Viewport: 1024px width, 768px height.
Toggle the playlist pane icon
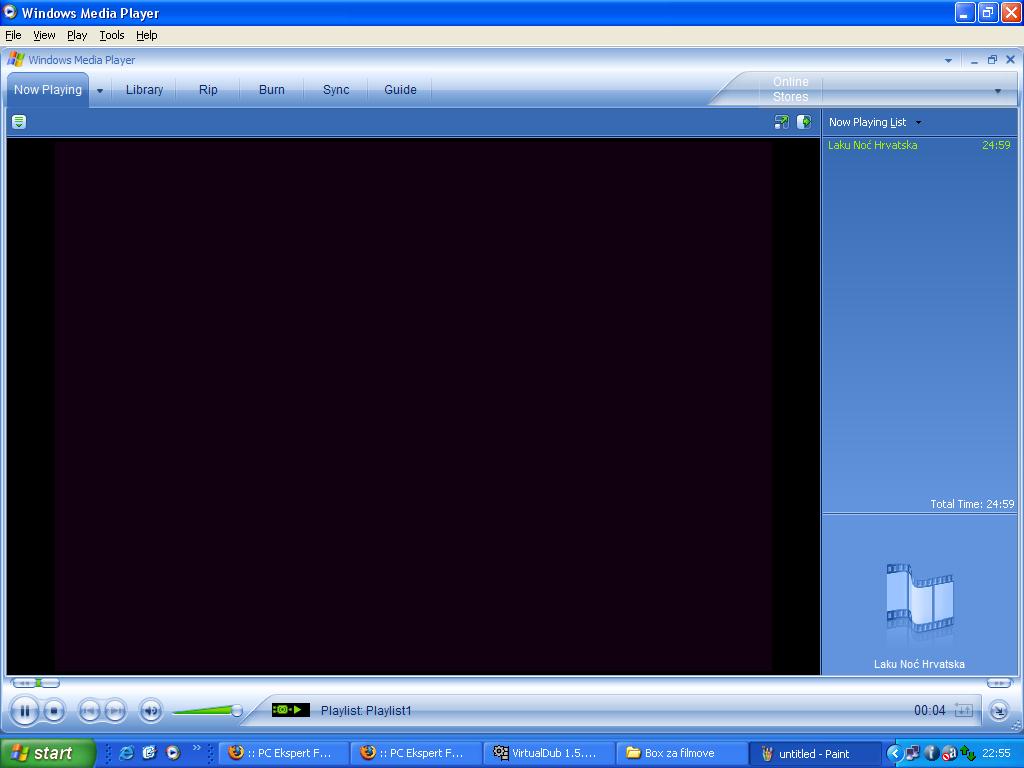pos(804,122)
